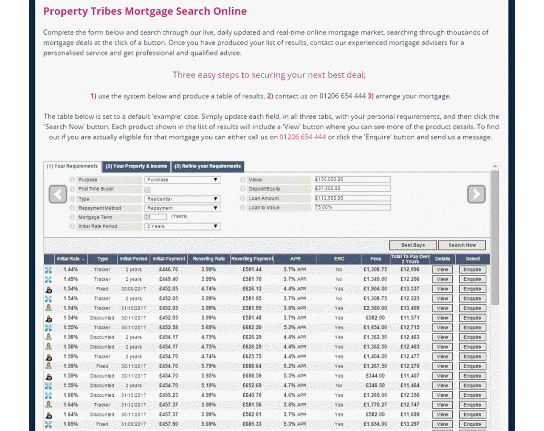Click the results panel vertical scrollbar thumb
This screenshot has width=544, height=431.
495,238
